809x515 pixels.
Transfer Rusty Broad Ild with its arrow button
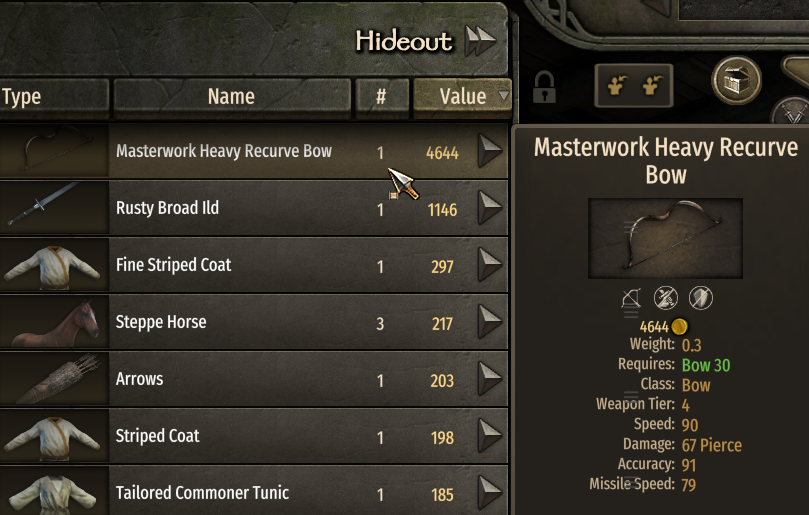click(x=490, y=208)
